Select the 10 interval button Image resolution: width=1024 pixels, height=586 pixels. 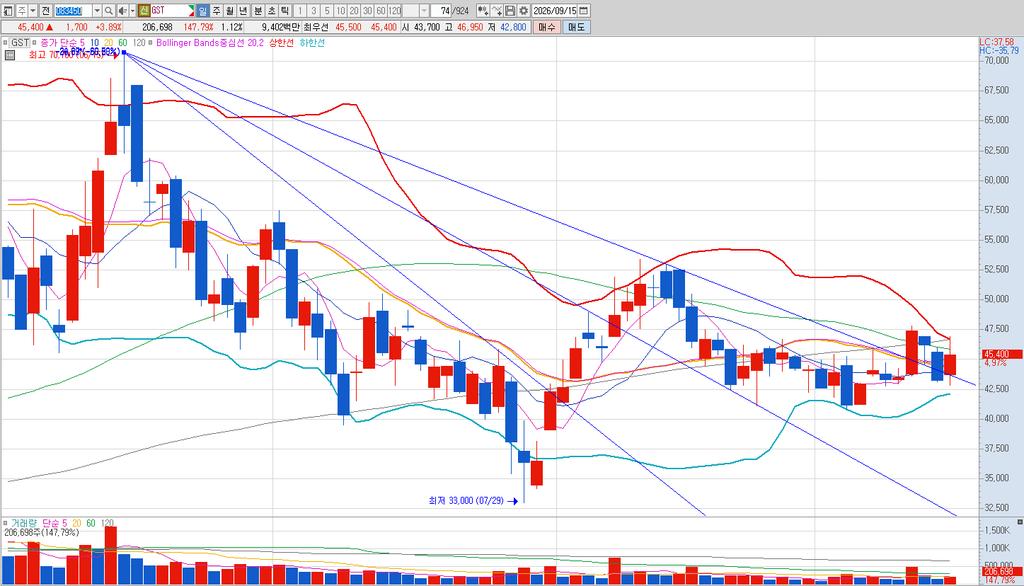[x=341, y=10]
